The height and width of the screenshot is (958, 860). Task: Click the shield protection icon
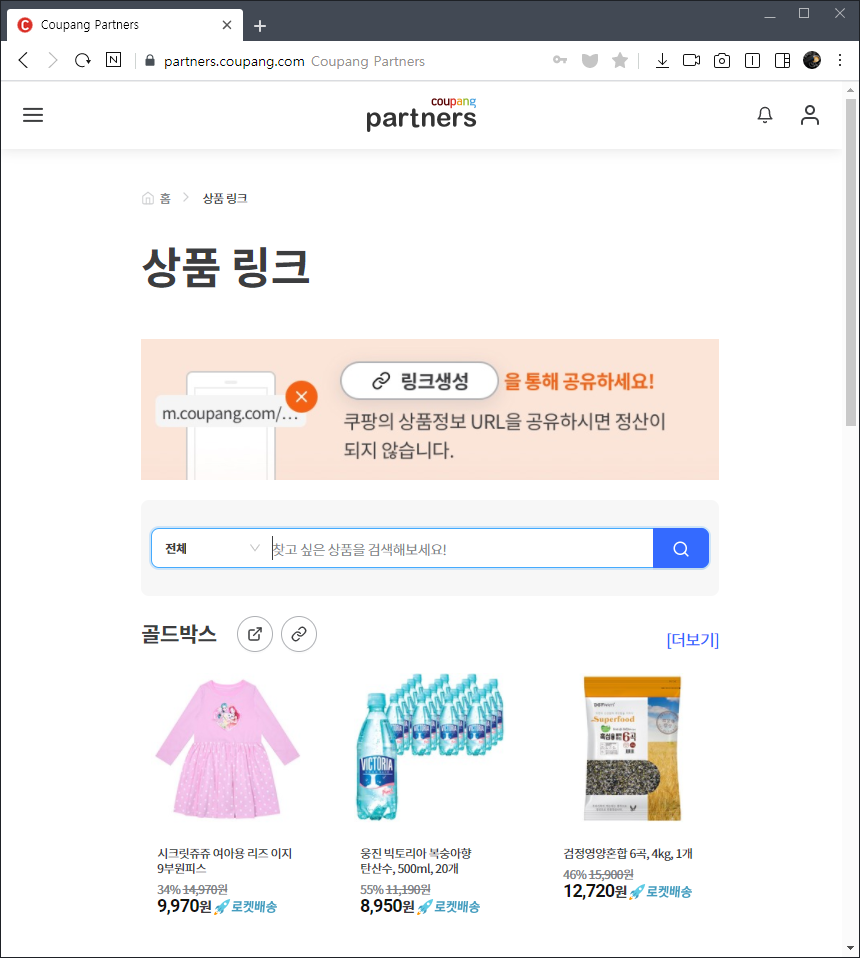pos(590,60)
